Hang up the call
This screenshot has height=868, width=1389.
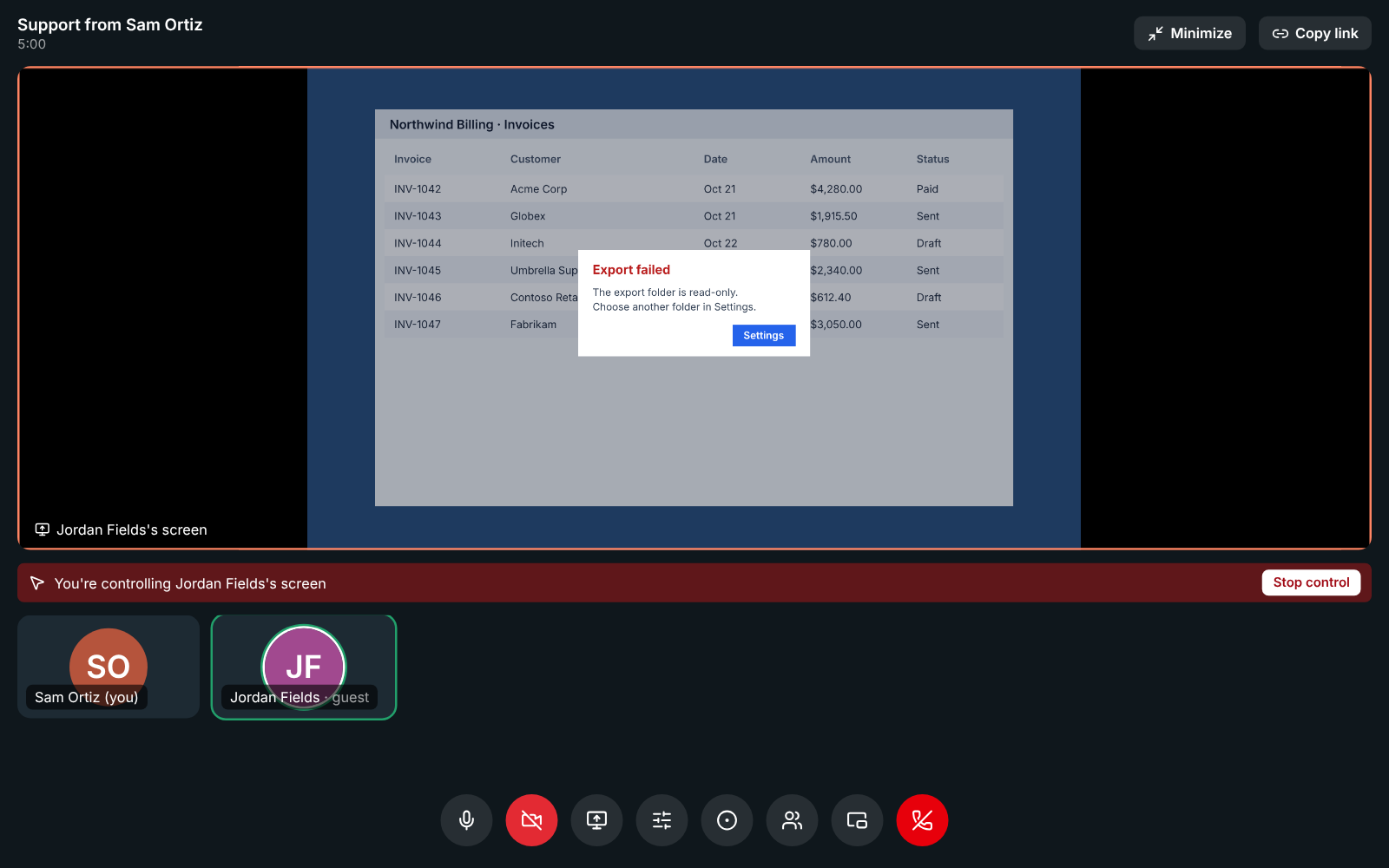pyautogui.click(x=922, y=820)
